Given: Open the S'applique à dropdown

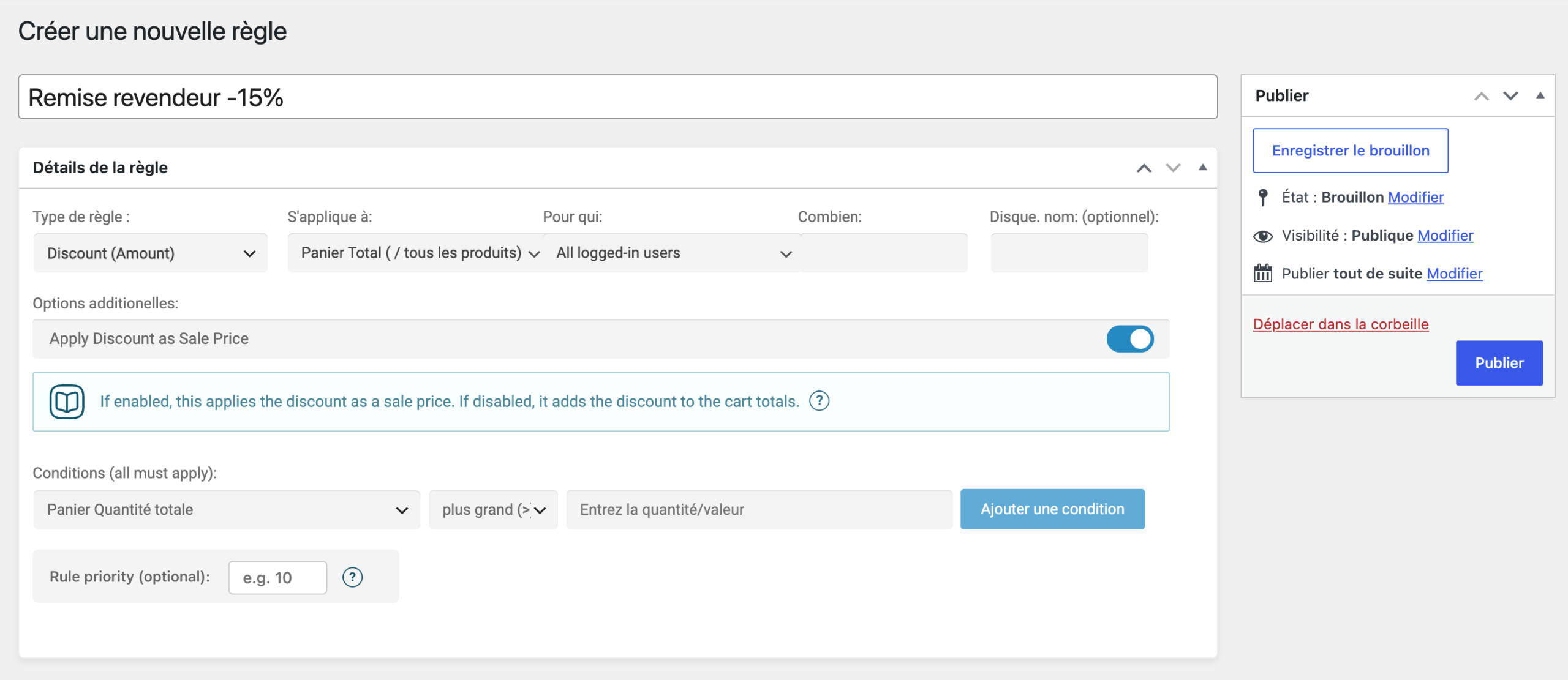Looking at the screenshot, I should pyautogui.click(x=416, y=253).
